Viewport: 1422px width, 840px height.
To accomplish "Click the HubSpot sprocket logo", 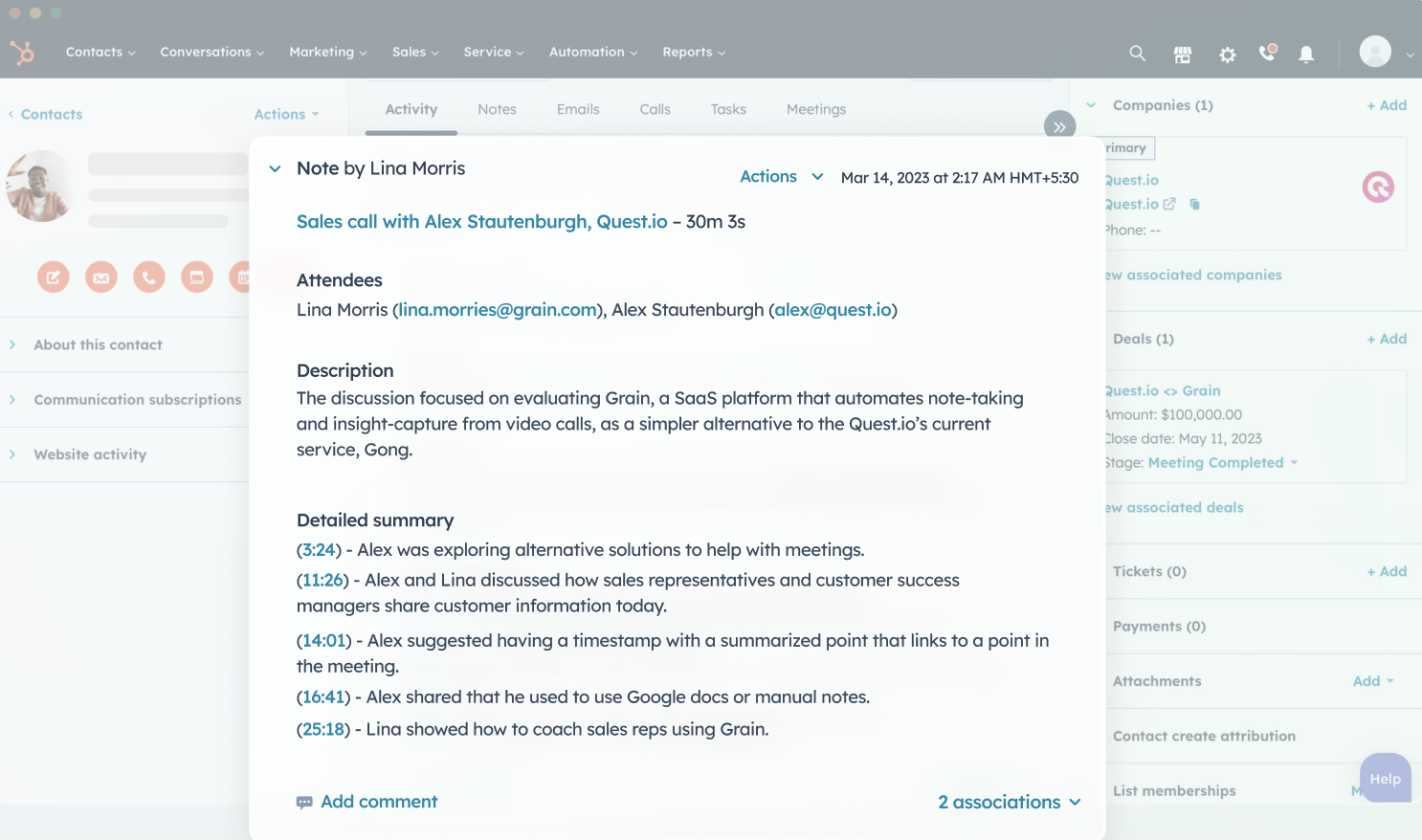I will [x=22, y=52].
